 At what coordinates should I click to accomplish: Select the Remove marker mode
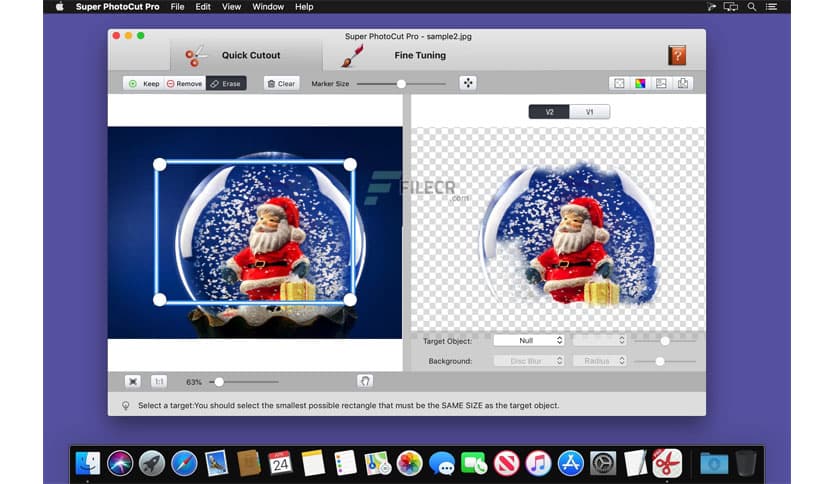click(184, 84)
